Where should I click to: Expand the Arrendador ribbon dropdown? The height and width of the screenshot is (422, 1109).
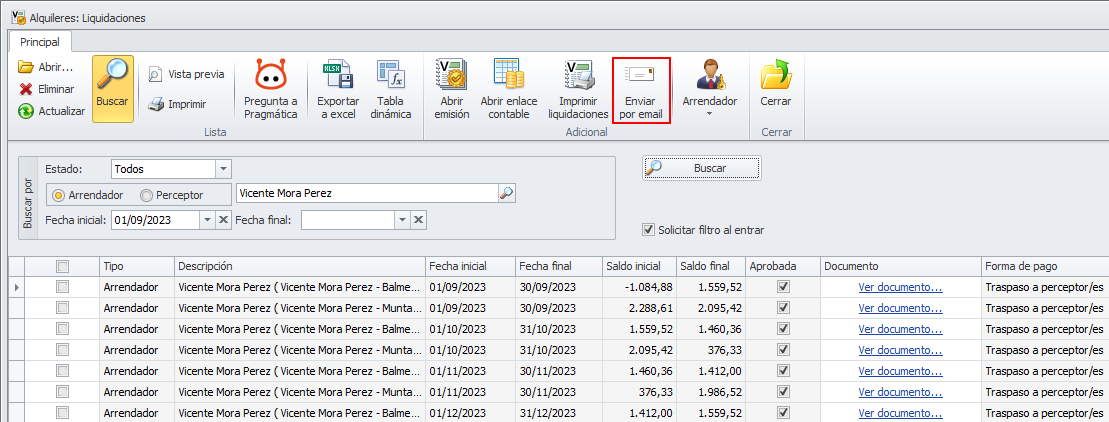pyautogui.click(x=710, y=113)
